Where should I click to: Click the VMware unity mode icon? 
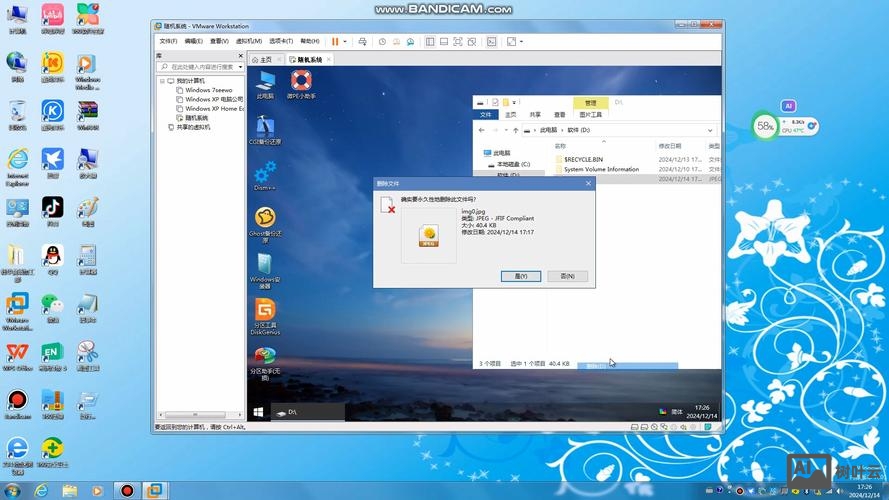(472, 41)
